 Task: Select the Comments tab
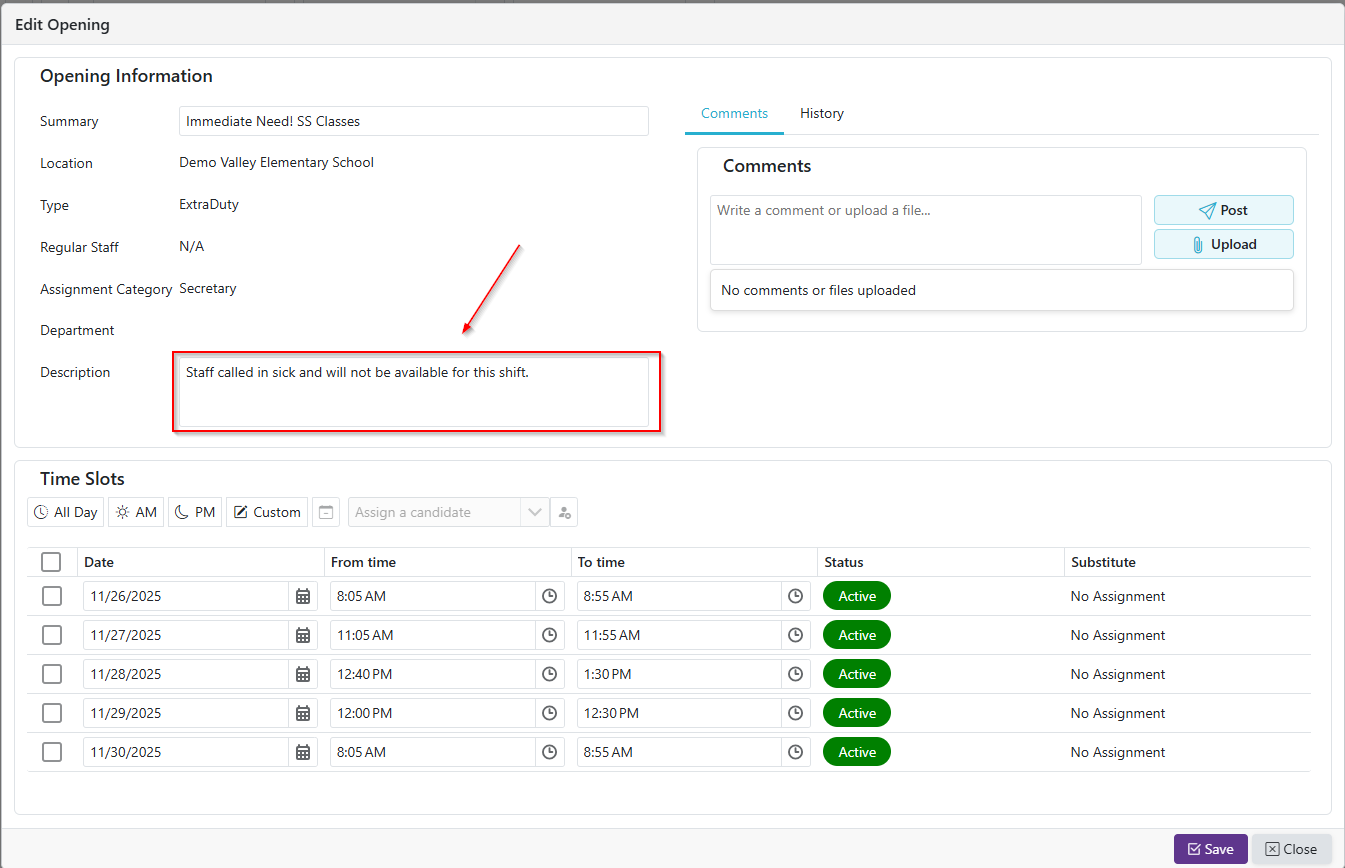point(734,113)
